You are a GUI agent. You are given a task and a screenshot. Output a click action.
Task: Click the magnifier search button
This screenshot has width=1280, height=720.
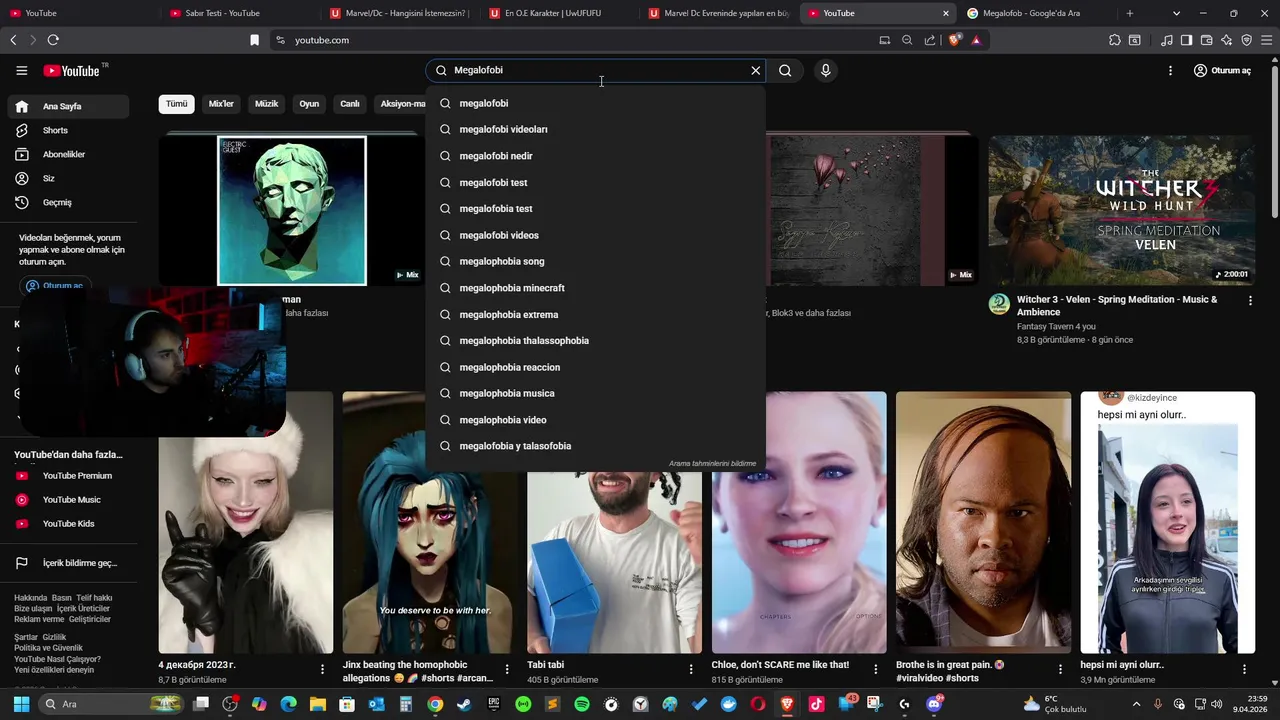tap(785, 71)
